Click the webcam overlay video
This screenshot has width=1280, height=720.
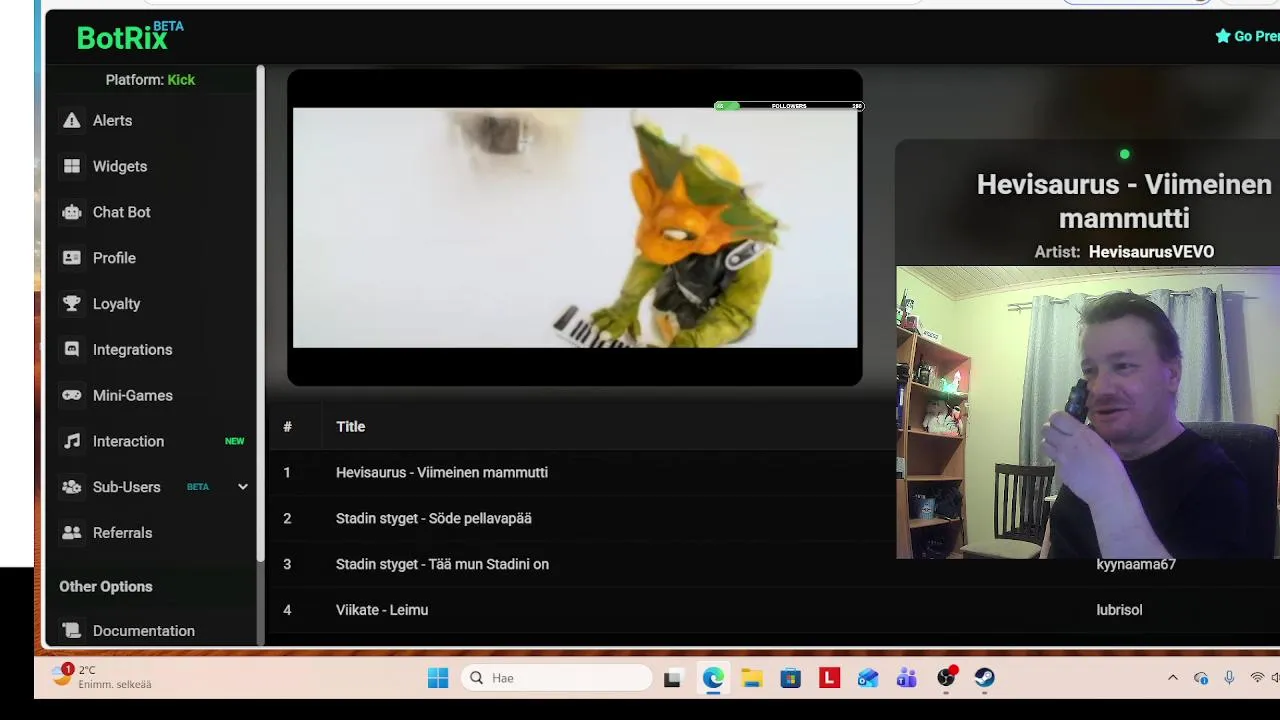pyautogui.click(x=1088, y=412)
